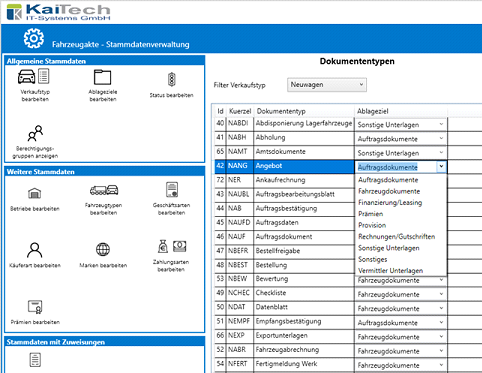Click the NABDI Kuerzel cell
Viewport: 482px width, 373px height.
(x=240, y=123)
